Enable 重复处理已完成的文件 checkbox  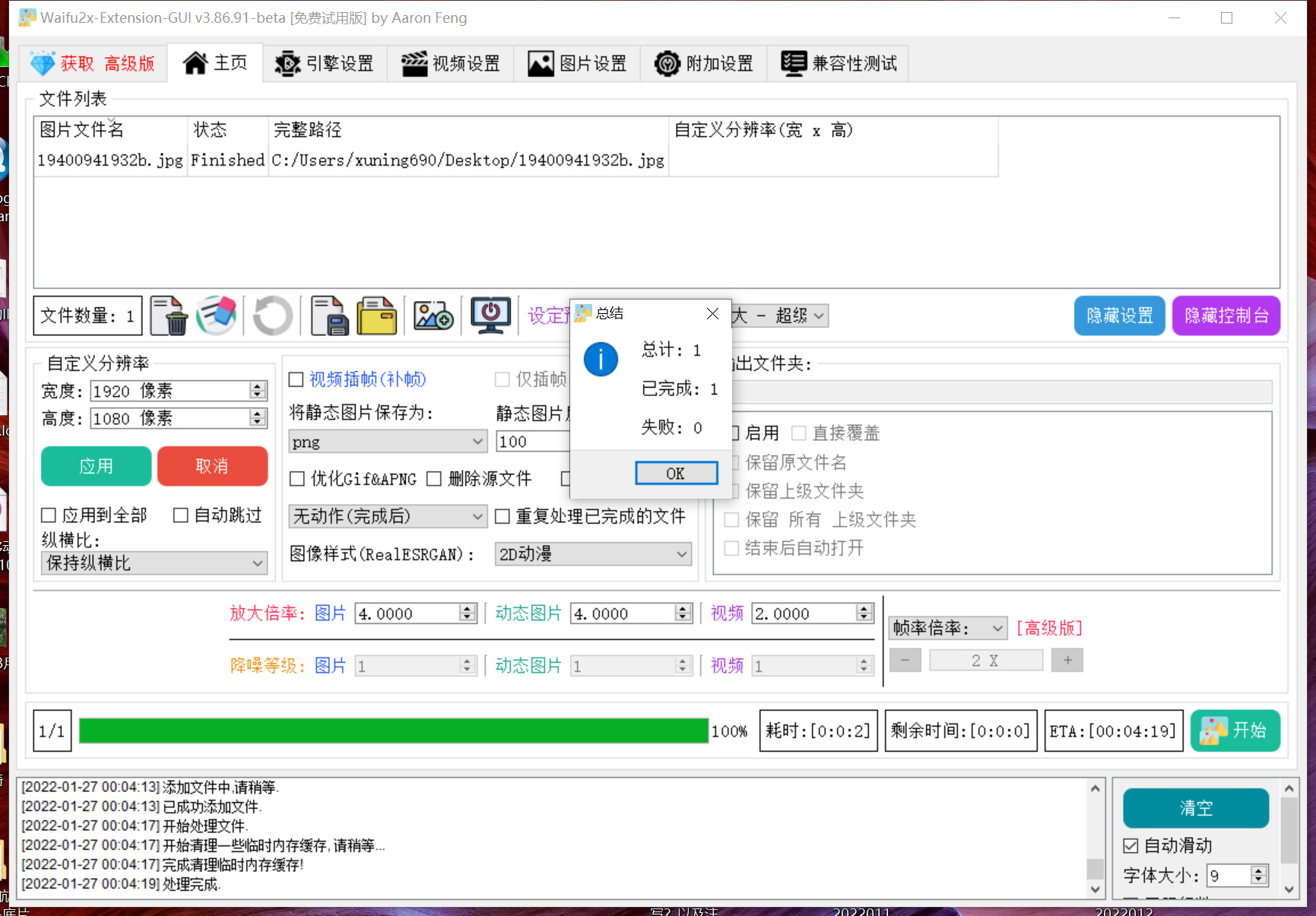(x=503, y=517)
